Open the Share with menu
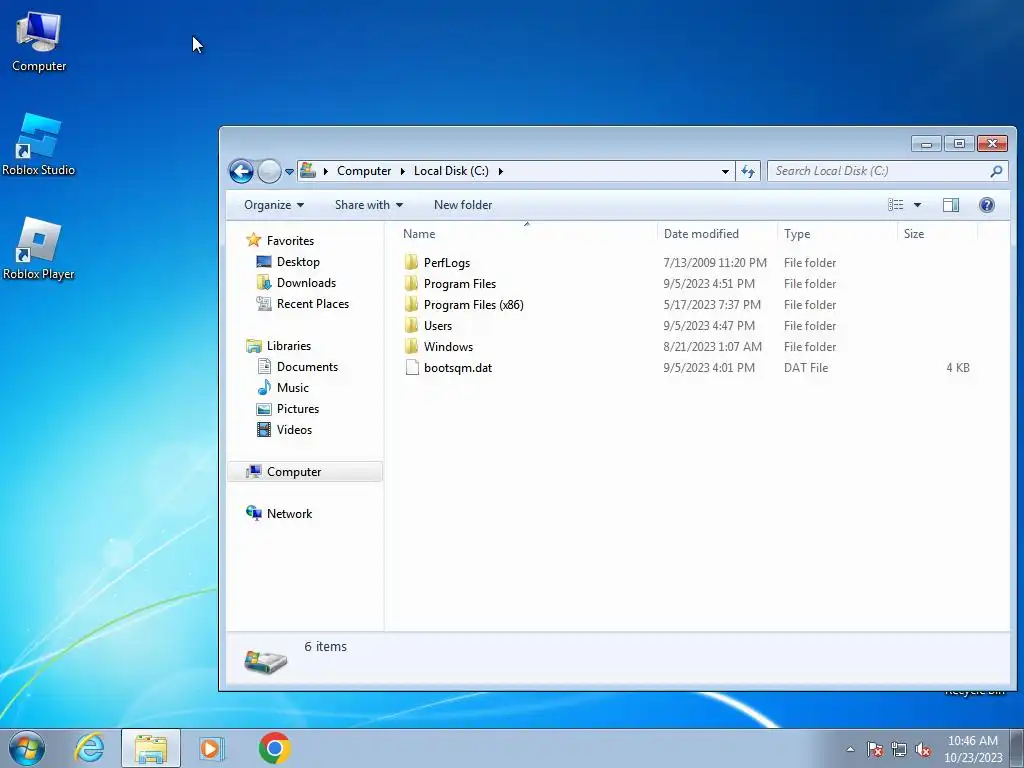This screenshot has width=1024, height=768. [x=368, y=205]
